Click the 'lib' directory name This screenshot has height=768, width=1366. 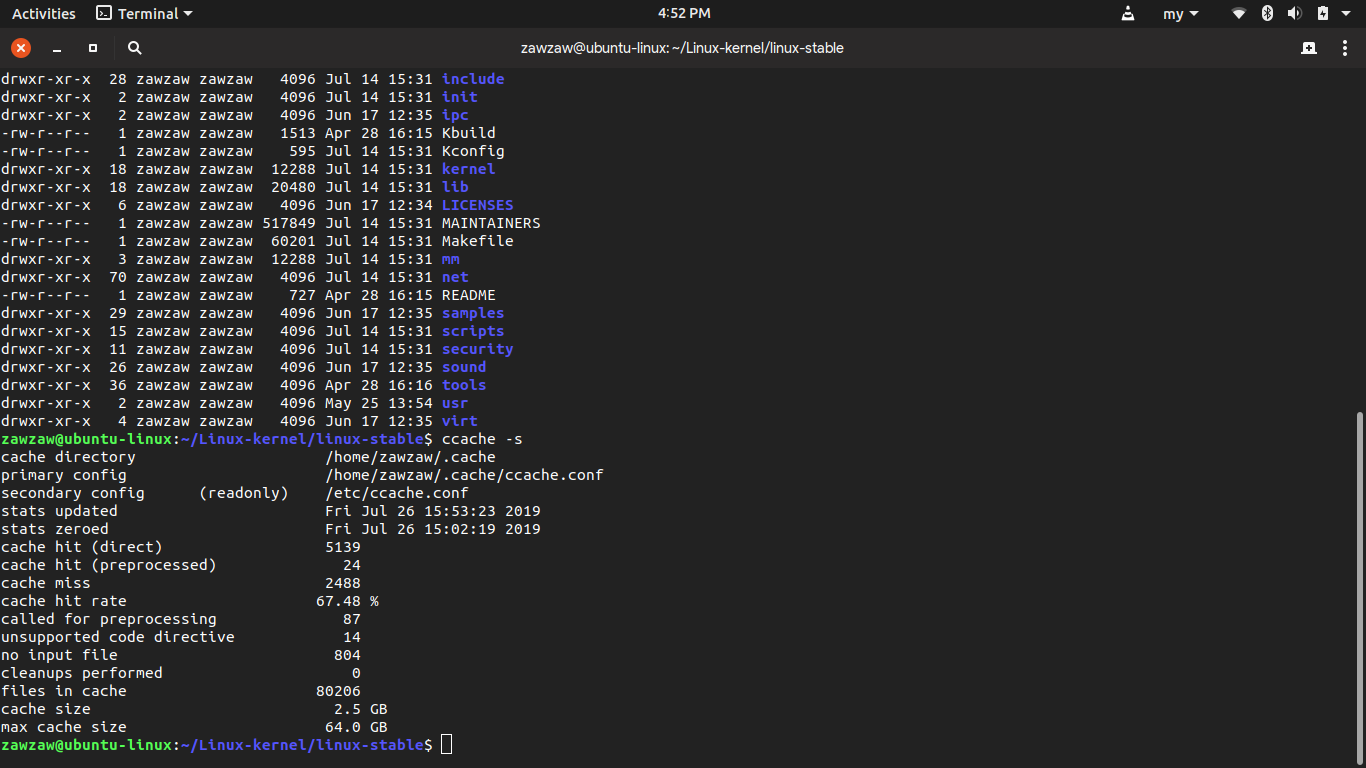pyautogui.click(x=455, y=187)
